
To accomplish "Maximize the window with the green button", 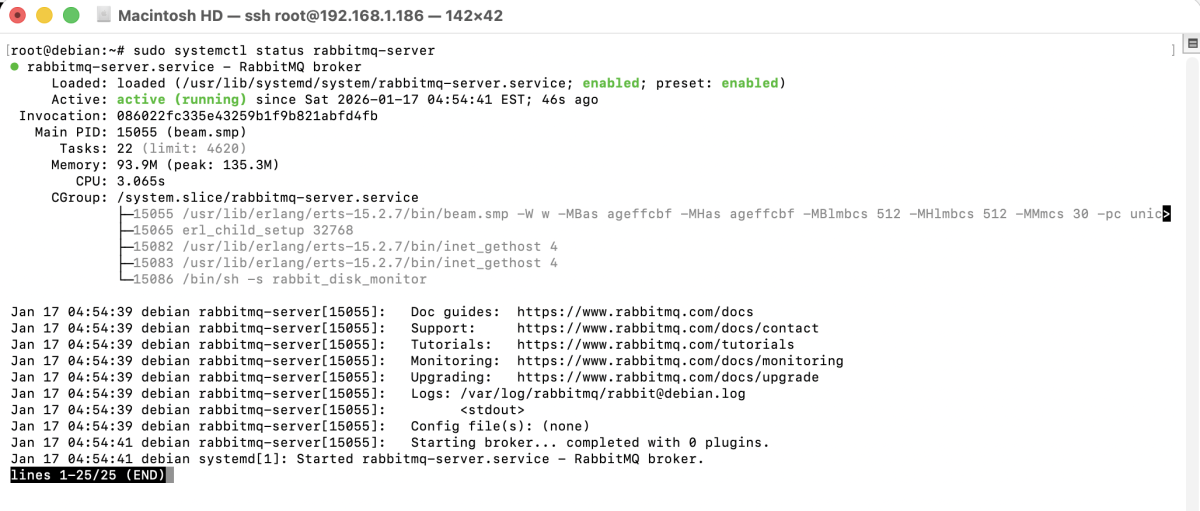I will 70,16.
